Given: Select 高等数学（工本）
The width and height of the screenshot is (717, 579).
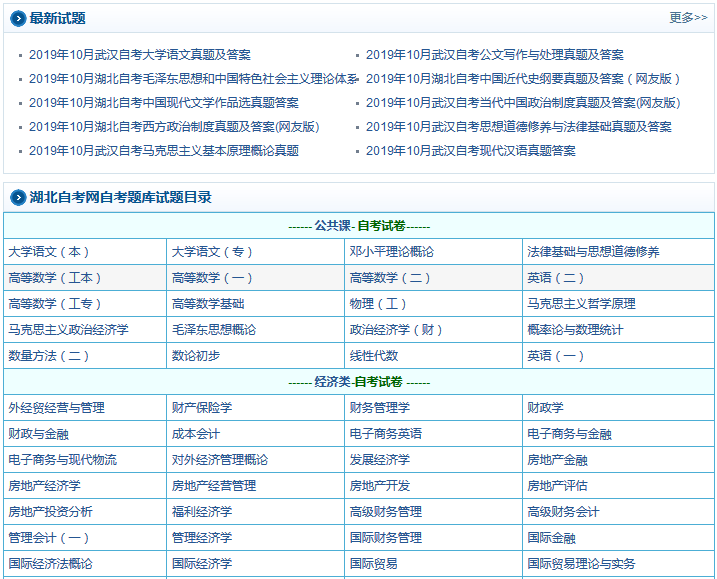Looking at the screenshot, I should 55,278.
